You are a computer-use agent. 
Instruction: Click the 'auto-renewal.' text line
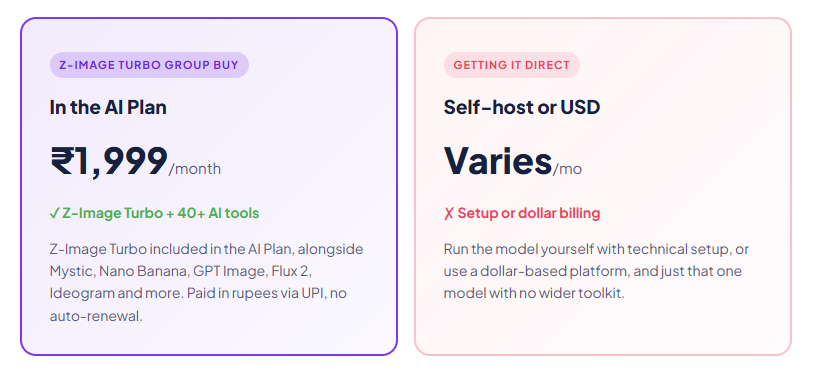click(x=96, y=316)
